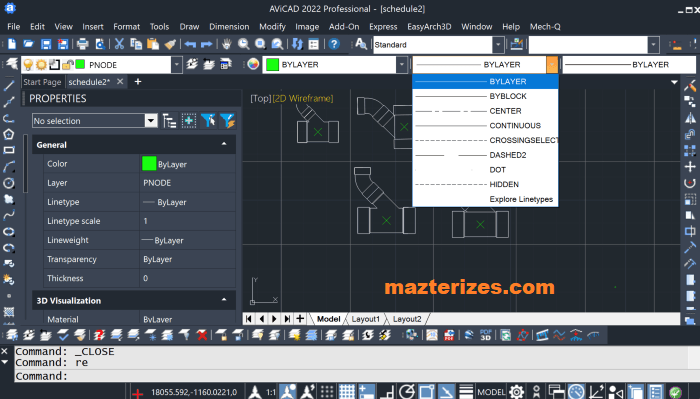Select the Pan hand tool

[x=227, y=44]
